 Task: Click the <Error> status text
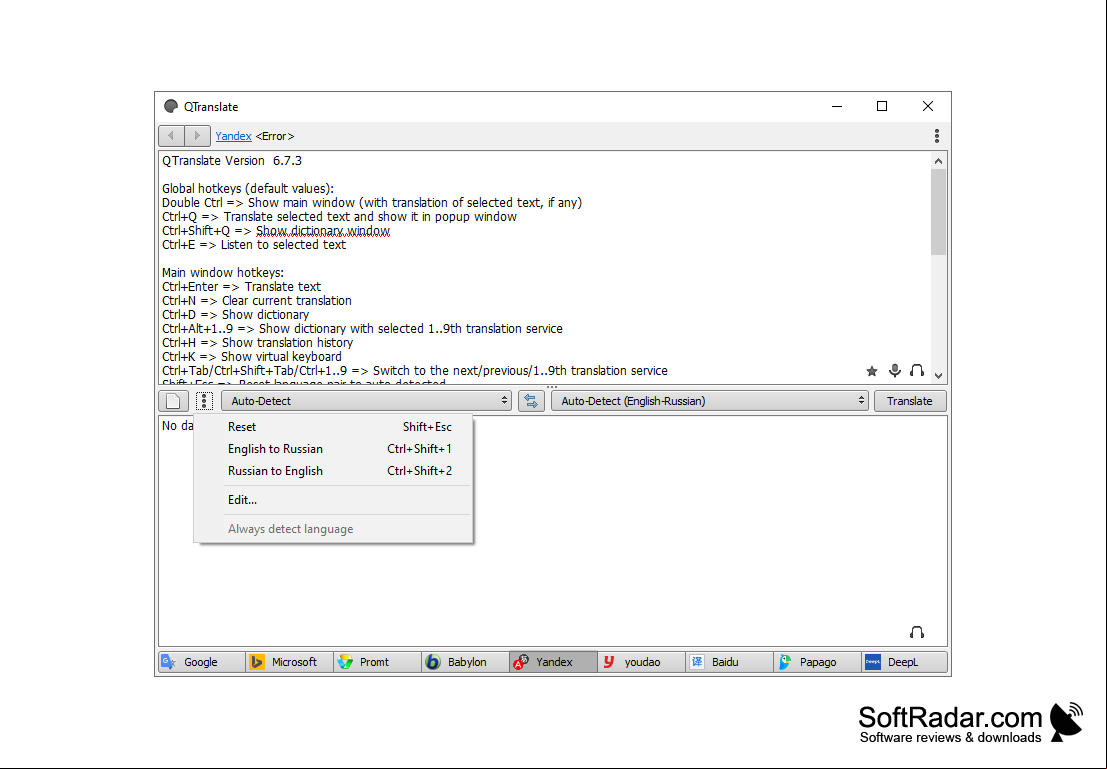[x=275, y=136]
